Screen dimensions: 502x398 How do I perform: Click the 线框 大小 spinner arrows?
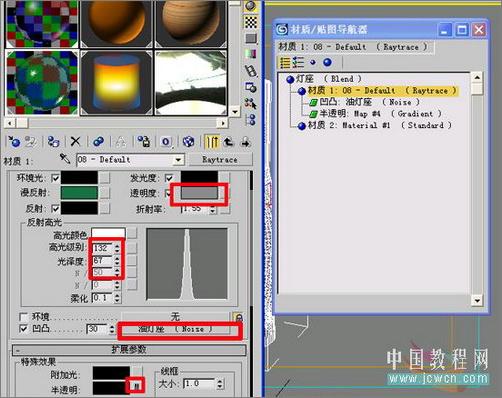click(x=219, y=384)
